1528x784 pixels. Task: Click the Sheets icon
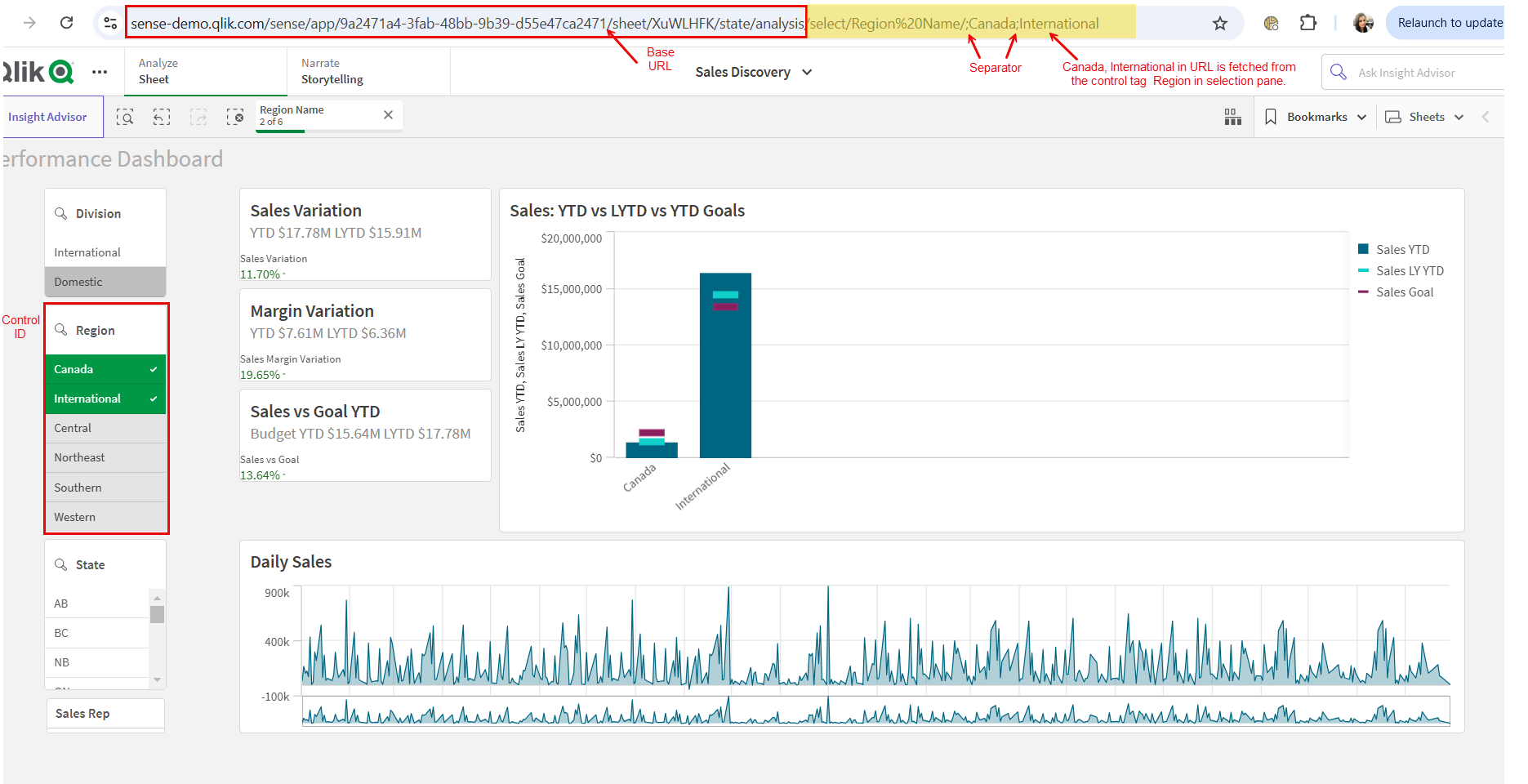1393,117
